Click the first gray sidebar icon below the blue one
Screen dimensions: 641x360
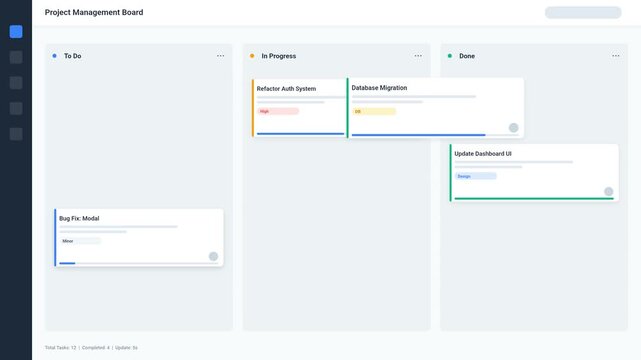click(x=16, y=57)
